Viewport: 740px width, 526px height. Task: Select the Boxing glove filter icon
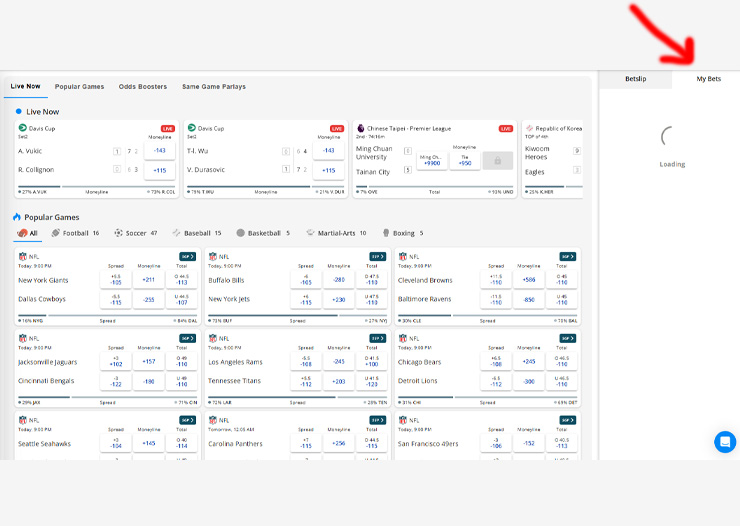pos(386,233)
